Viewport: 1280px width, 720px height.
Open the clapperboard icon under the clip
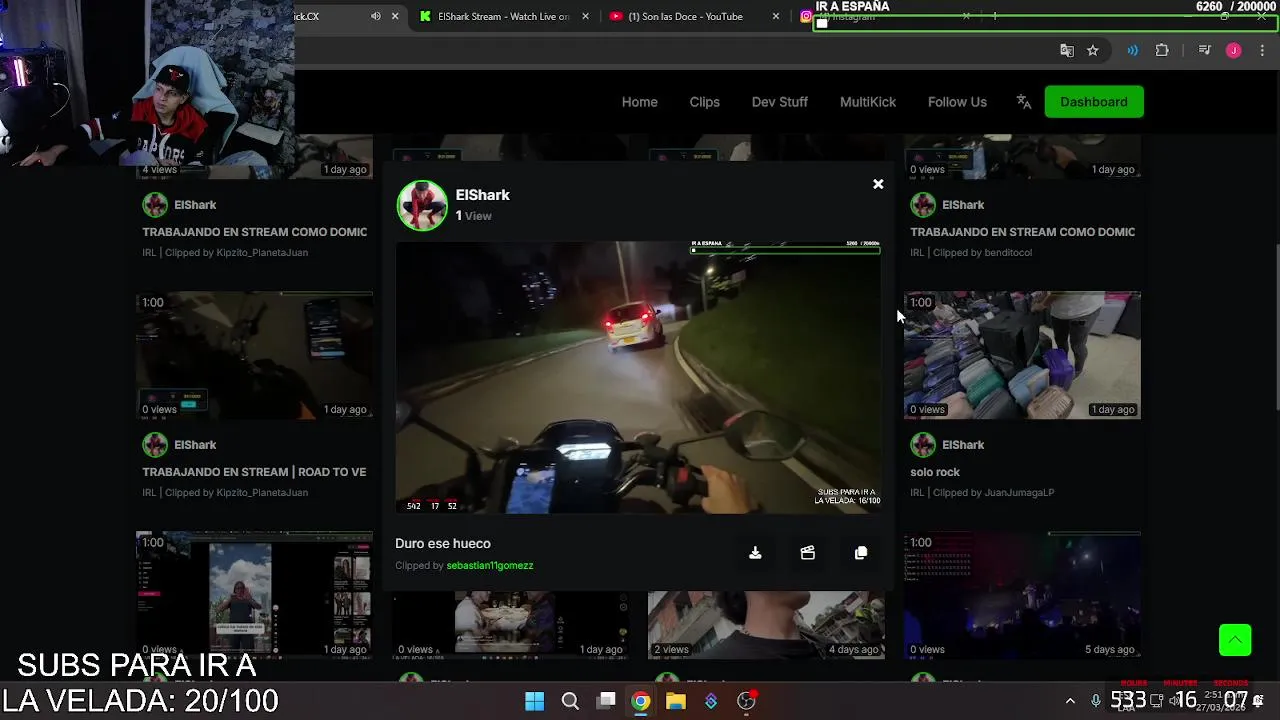808,553
